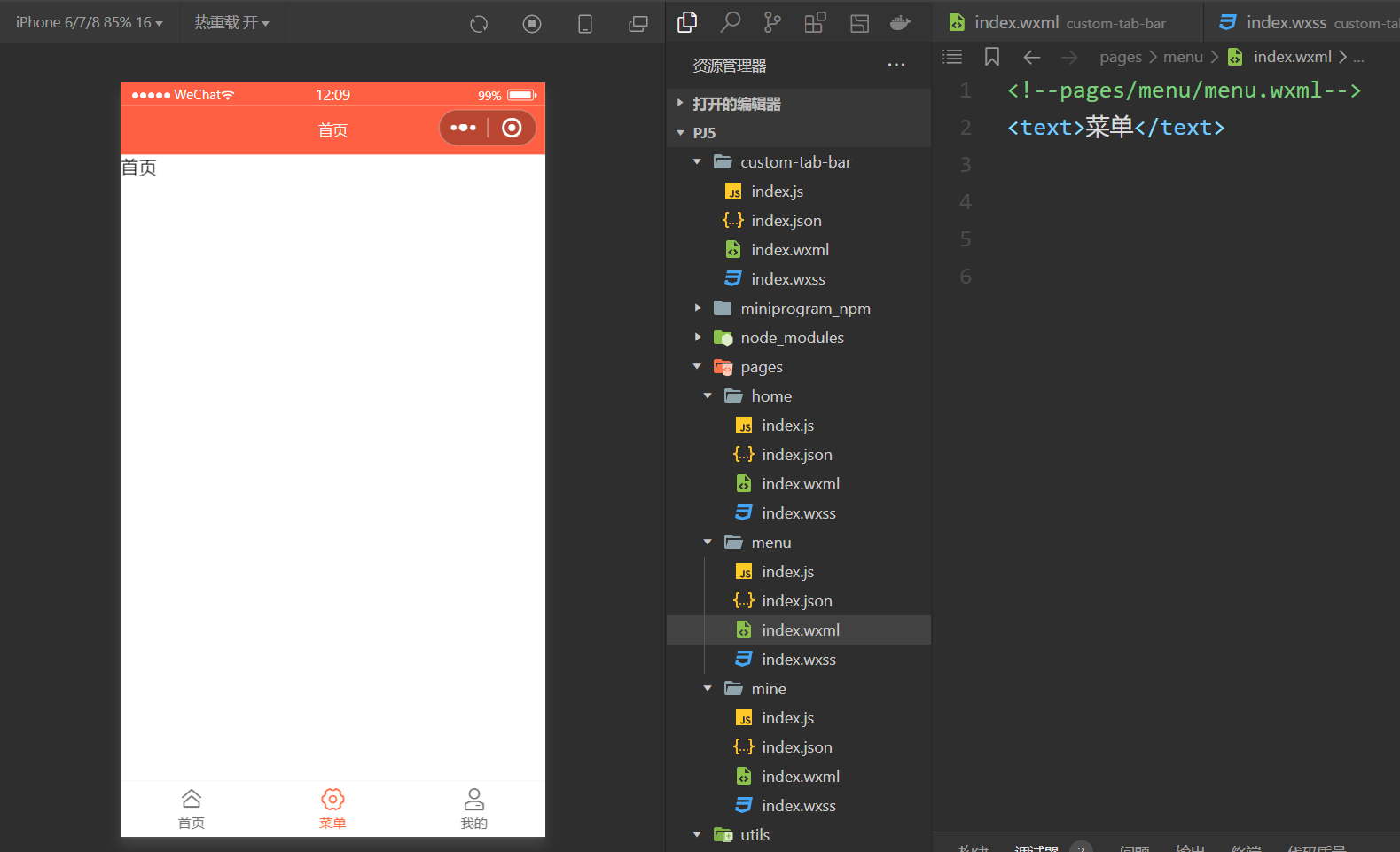
Task: Click the detach simulator window icon
Action: [638, 24]
